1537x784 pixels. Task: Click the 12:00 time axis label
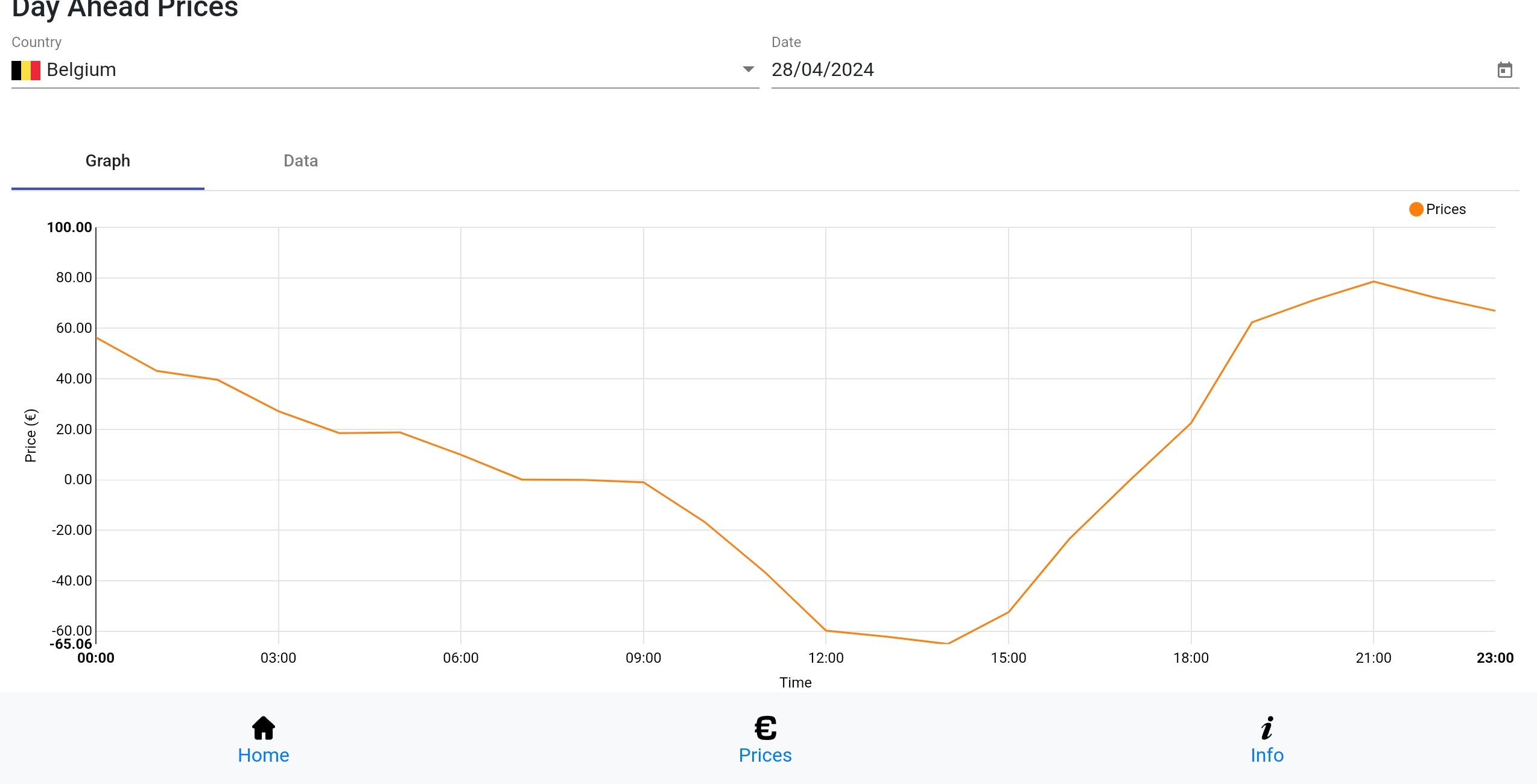pyautogui.click(x=826, y=658)
